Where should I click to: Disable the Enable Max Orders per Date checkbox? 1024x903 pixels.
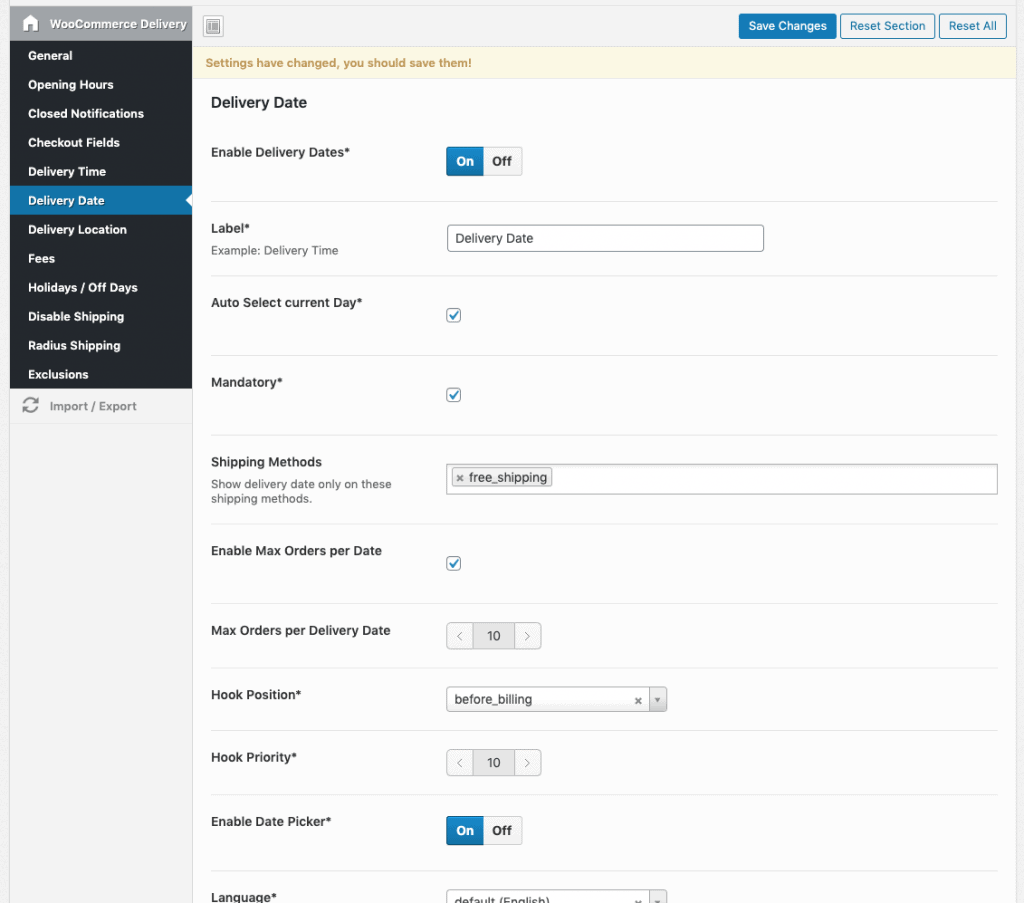[454, 564]
